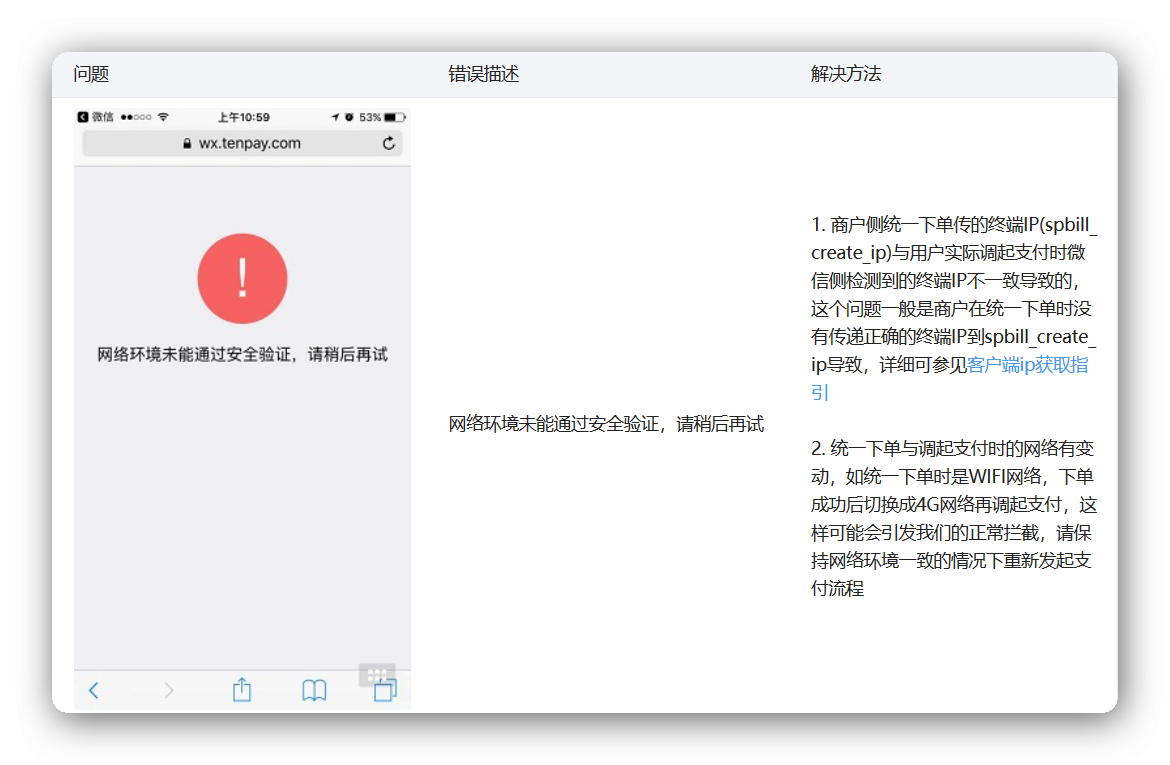Click the phone screenshot's 上午10:59 clock
This screenshot has height=765, width=1170.
tap(244, 117)
